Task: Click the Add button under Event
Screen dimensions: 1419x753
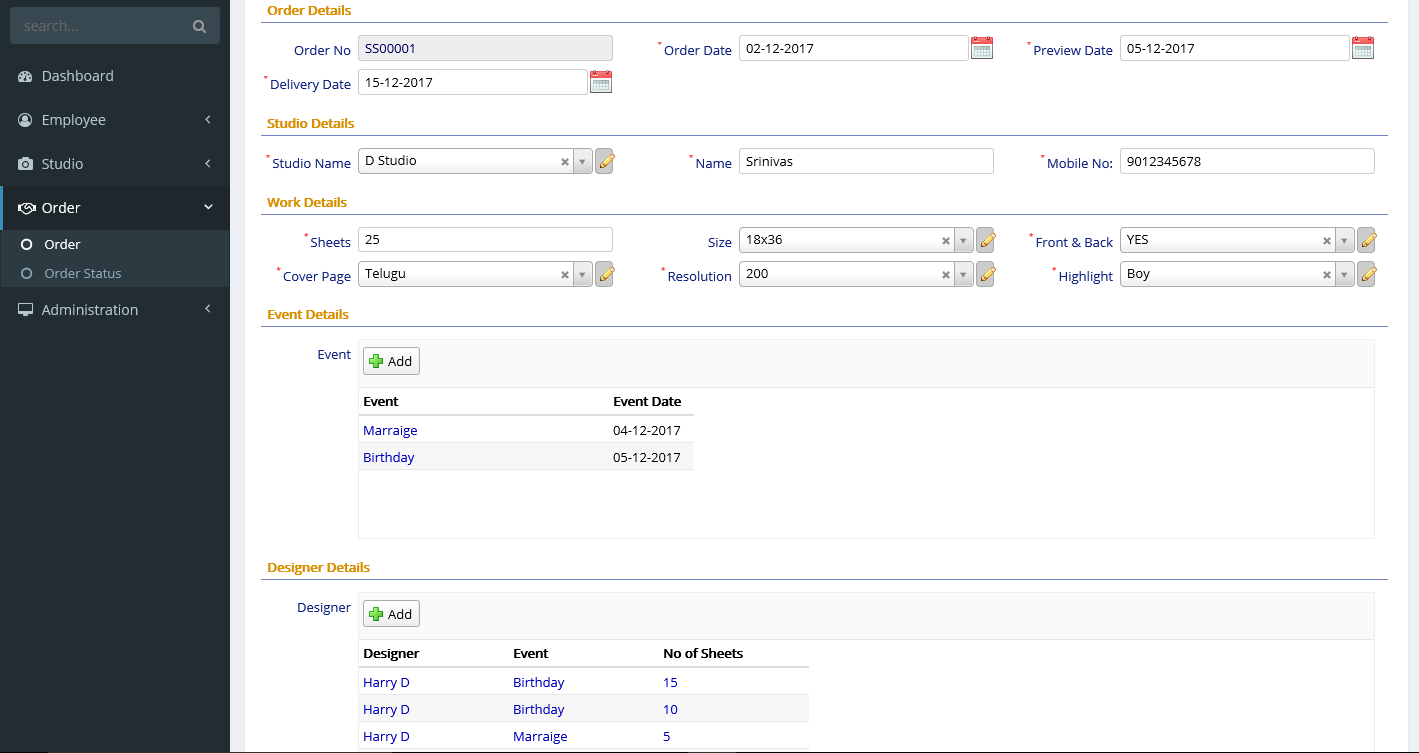Action: 391,360
